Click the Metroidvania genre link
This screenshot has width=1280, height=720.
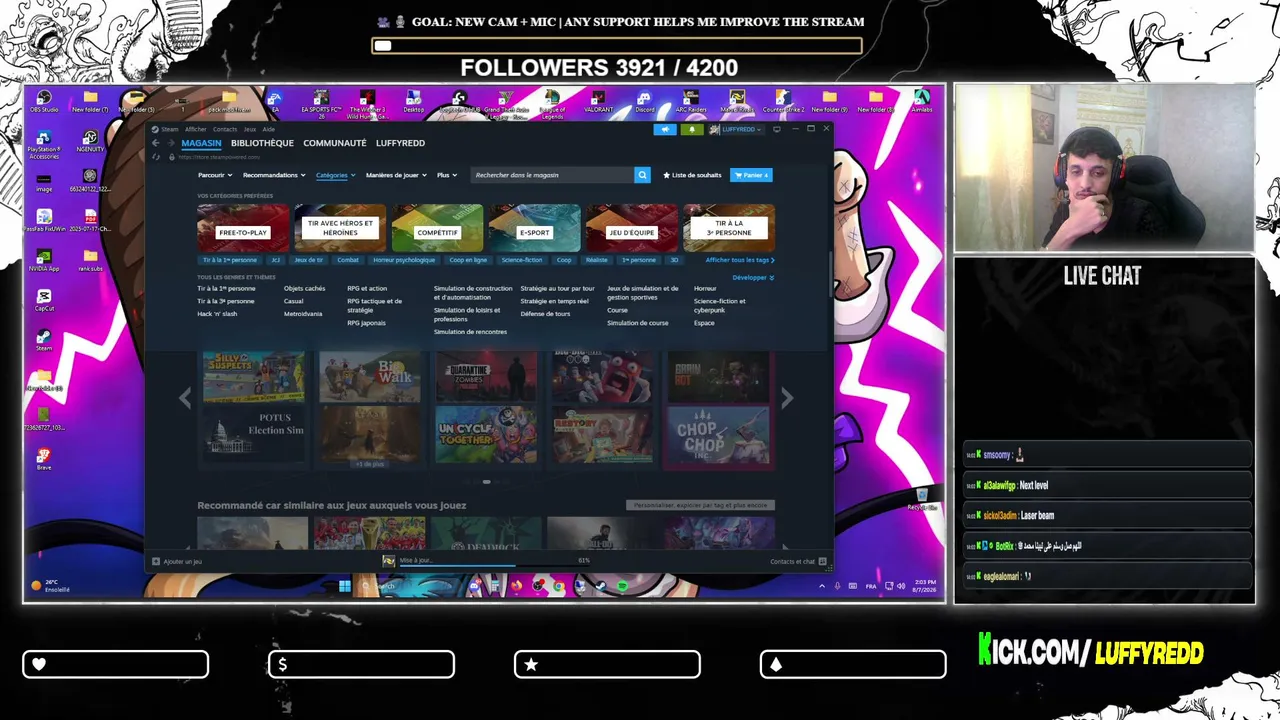[x=303, y=314]
